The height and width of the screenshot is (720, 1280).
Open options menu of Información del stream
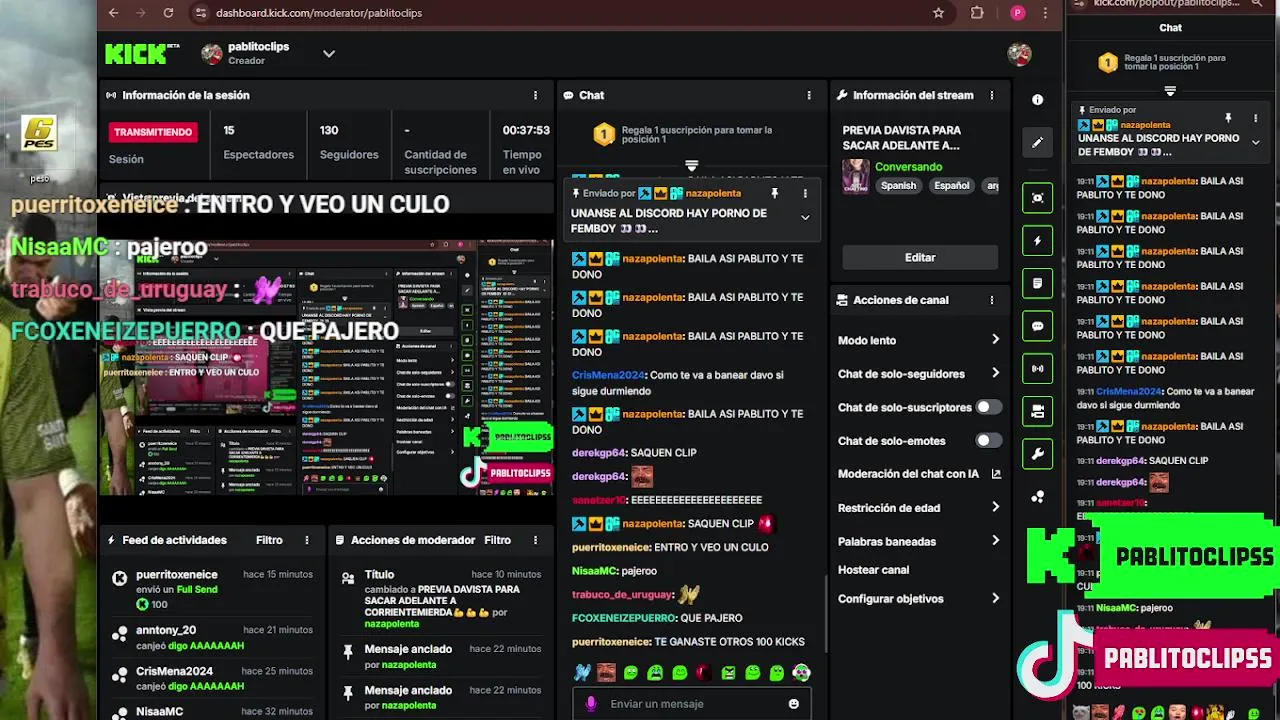pos(992,95)
